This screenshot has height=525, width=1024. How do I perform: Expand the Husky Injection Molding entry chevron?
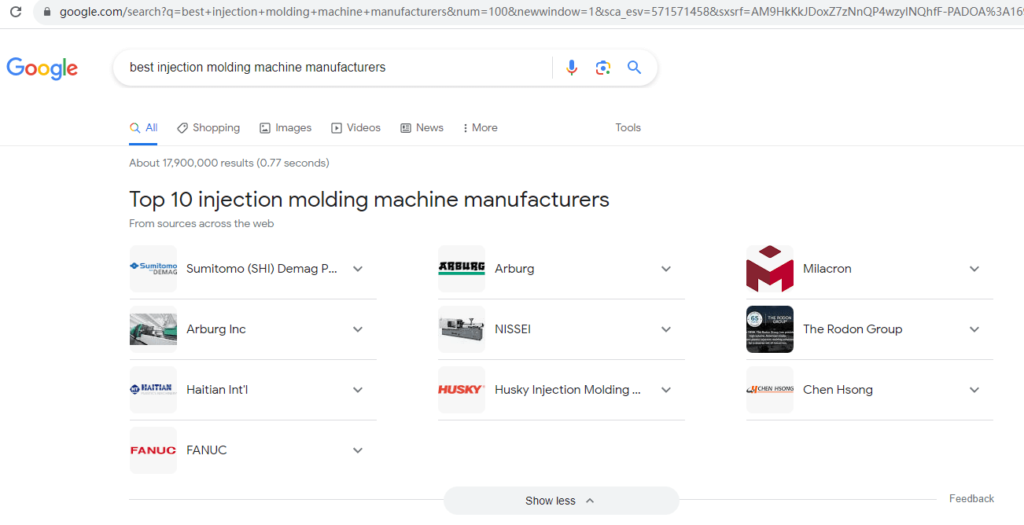[x=666, y=390]
